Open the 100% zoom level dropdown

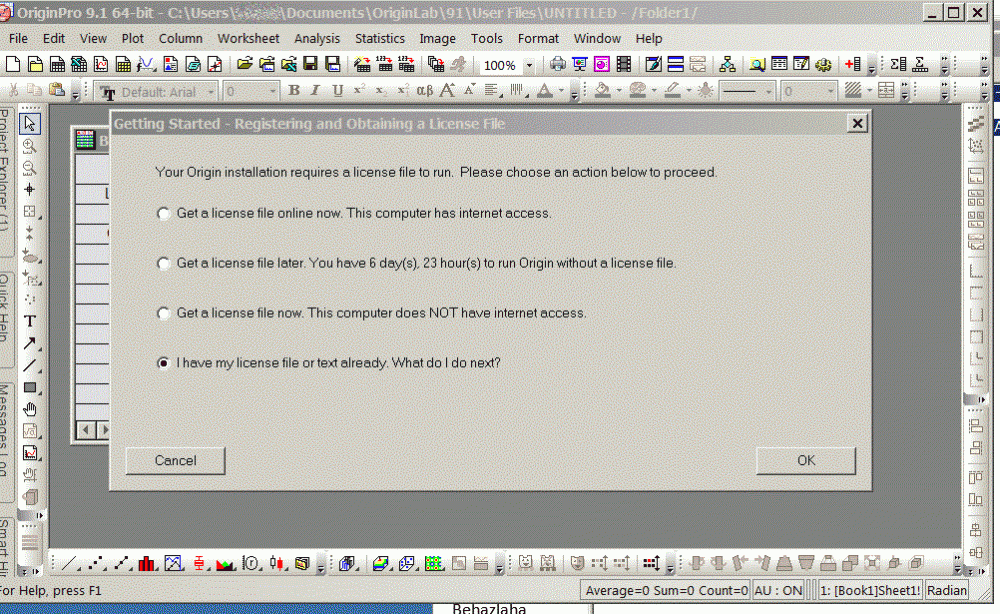[x=530, y=66]
